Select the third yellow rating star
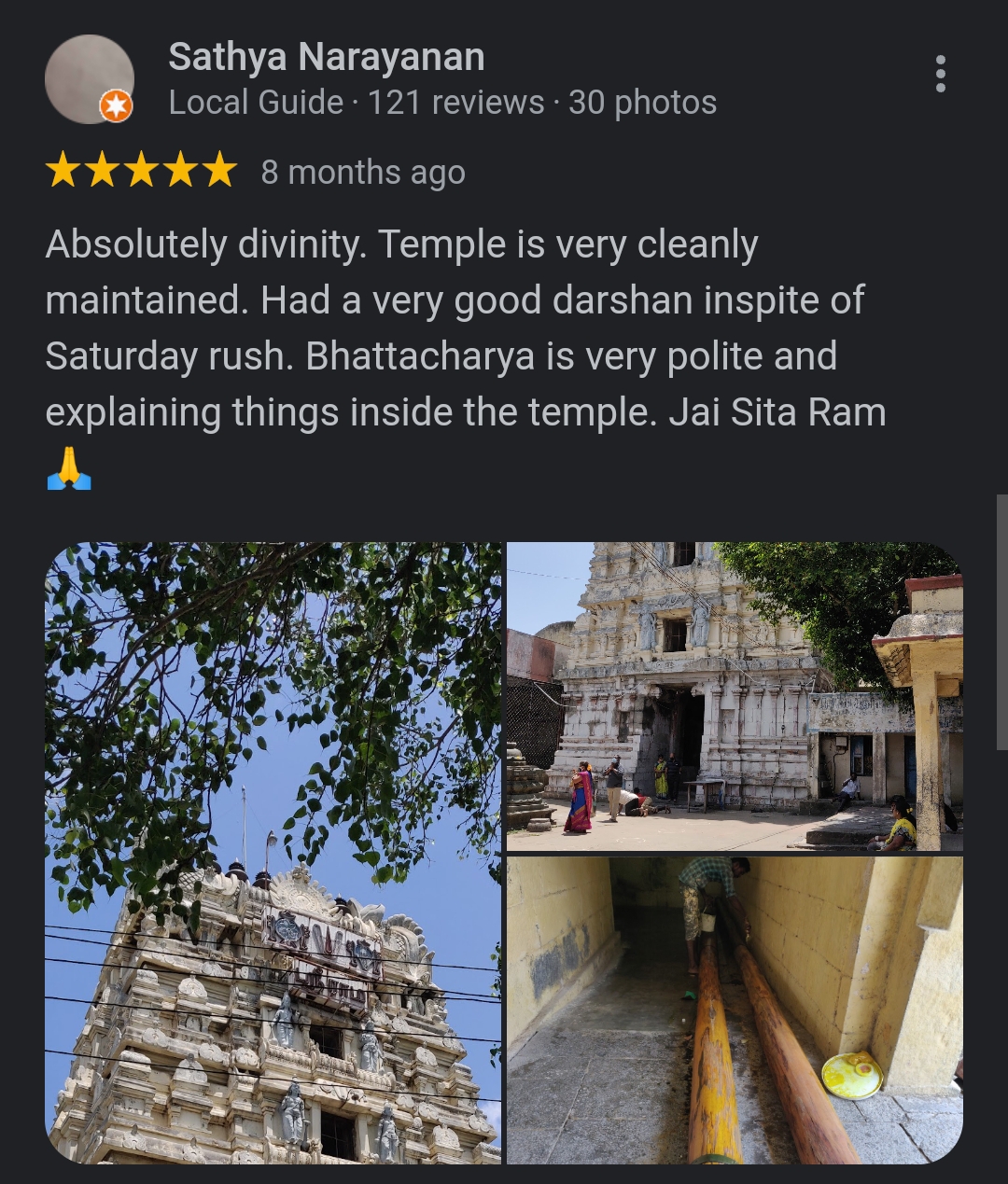Viewport: 1008px width, 1184px height. click(x=141, y=171)
